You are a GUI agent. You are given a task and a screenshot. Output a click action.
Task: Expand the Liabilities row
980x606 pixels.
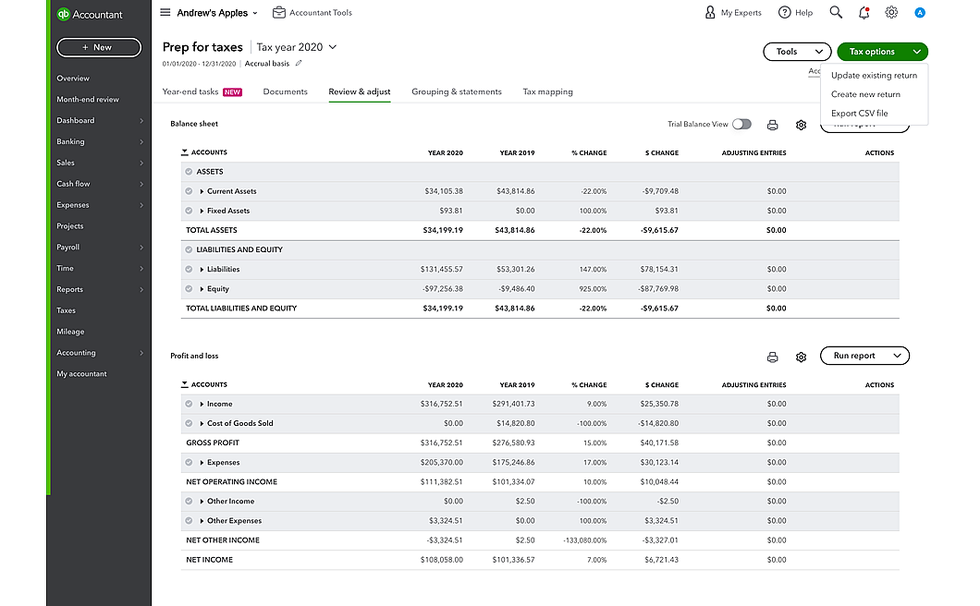(x=202, y=269)
